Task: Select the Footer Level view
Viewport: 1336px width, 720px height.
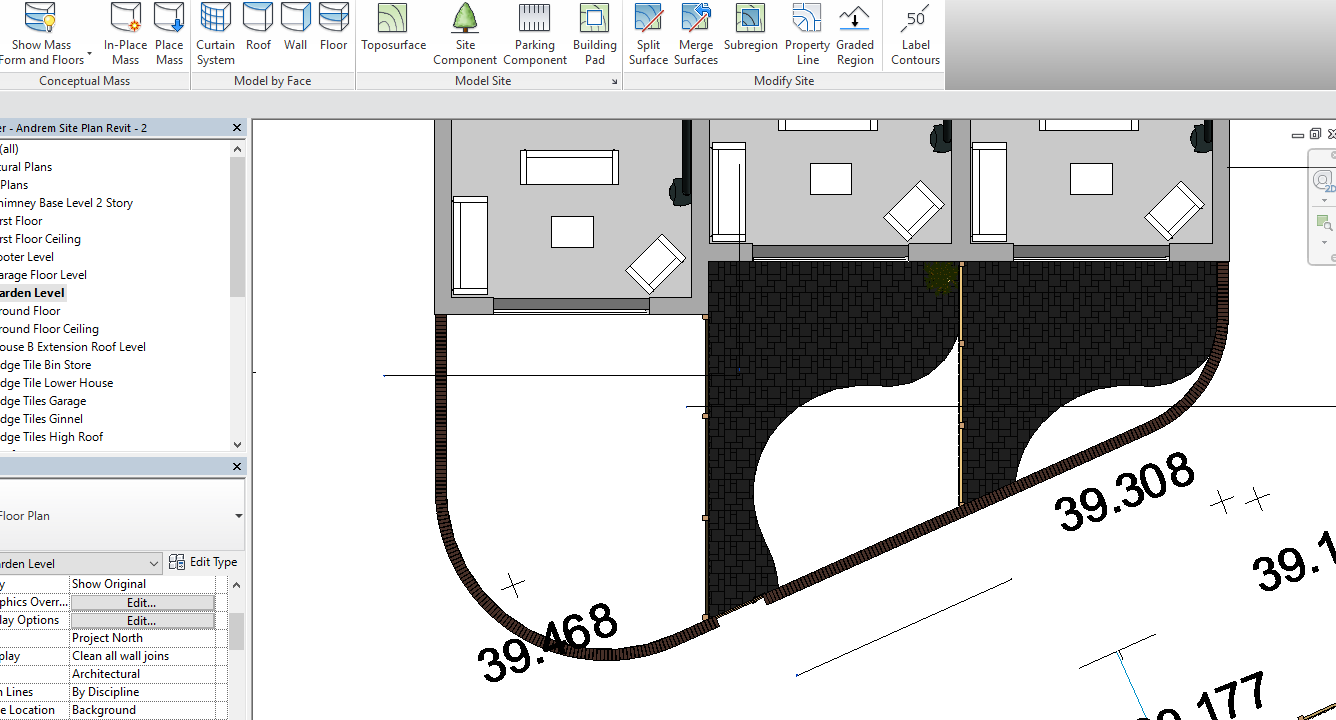Action: (x=27, y=257)
